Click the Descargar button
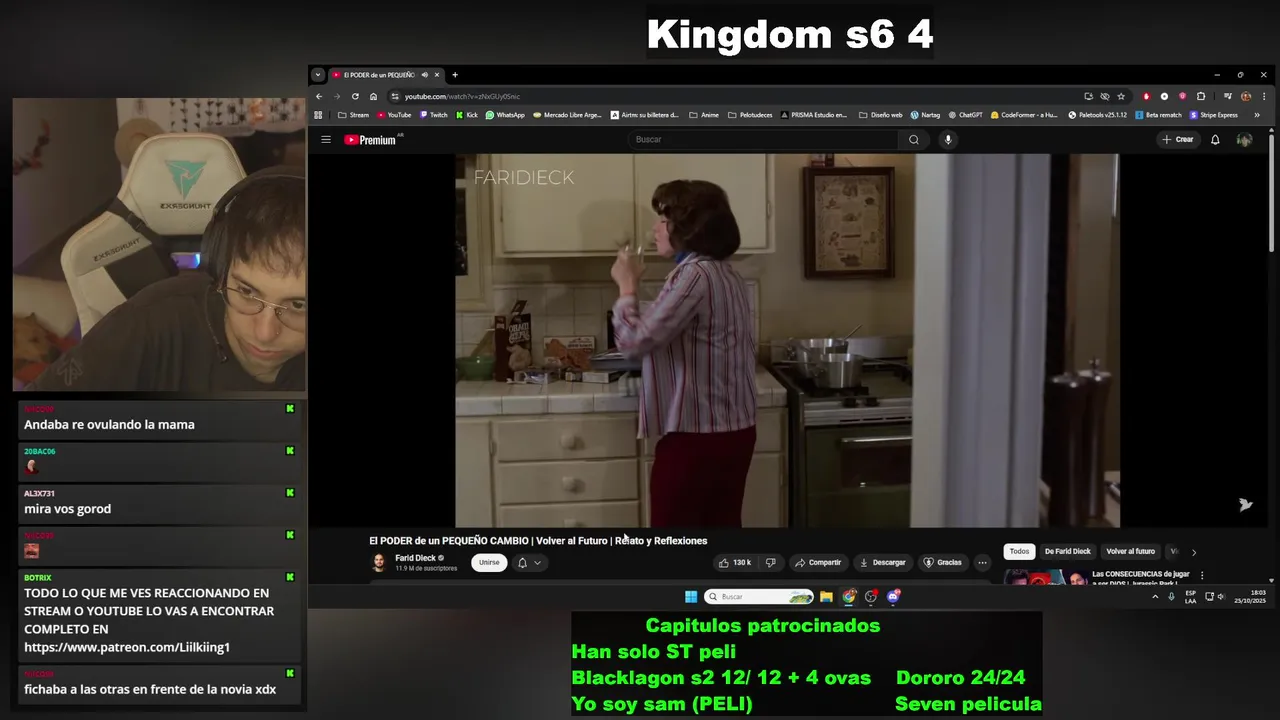This screenshot has width=1280, height=720. (x=882, y=563)
